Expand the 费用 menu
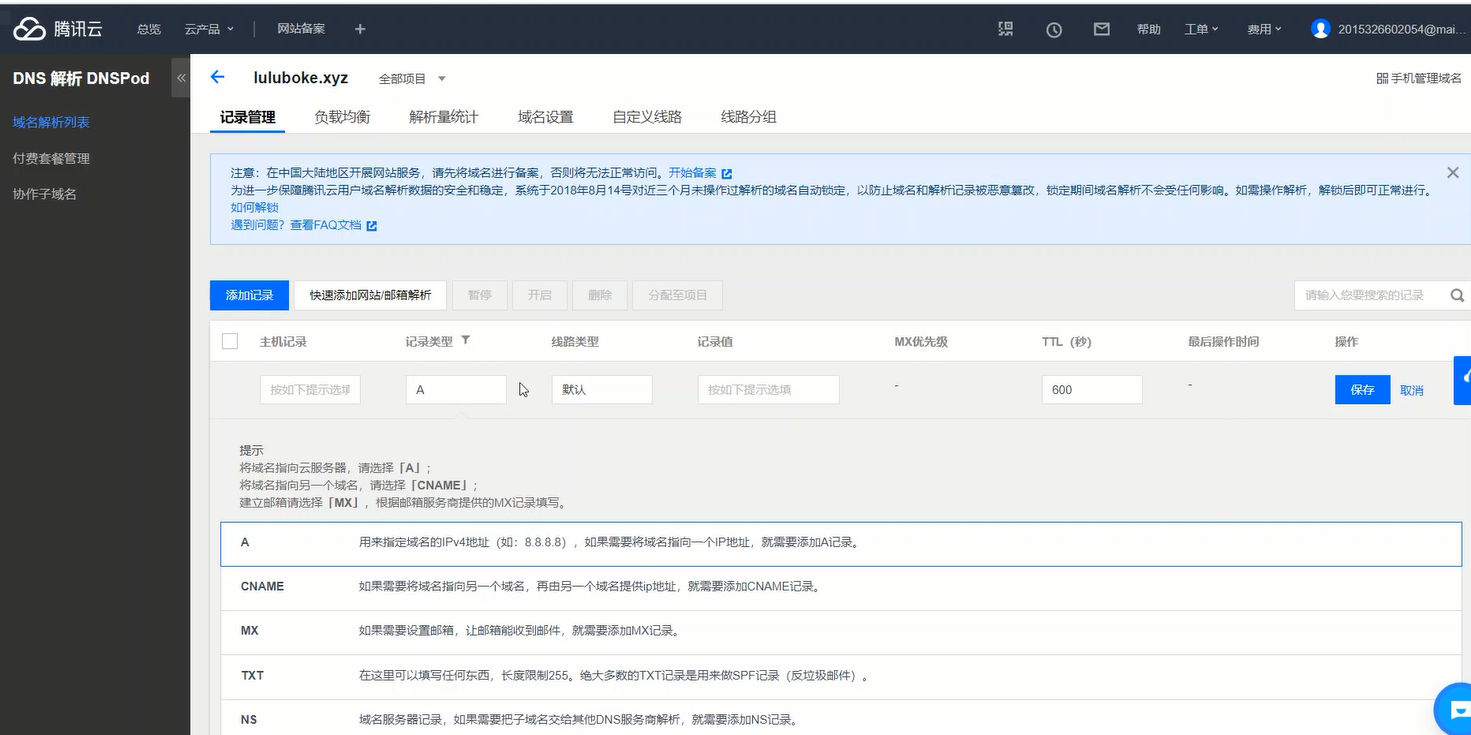This screenshot has width=1471, height=735. 1264,29
